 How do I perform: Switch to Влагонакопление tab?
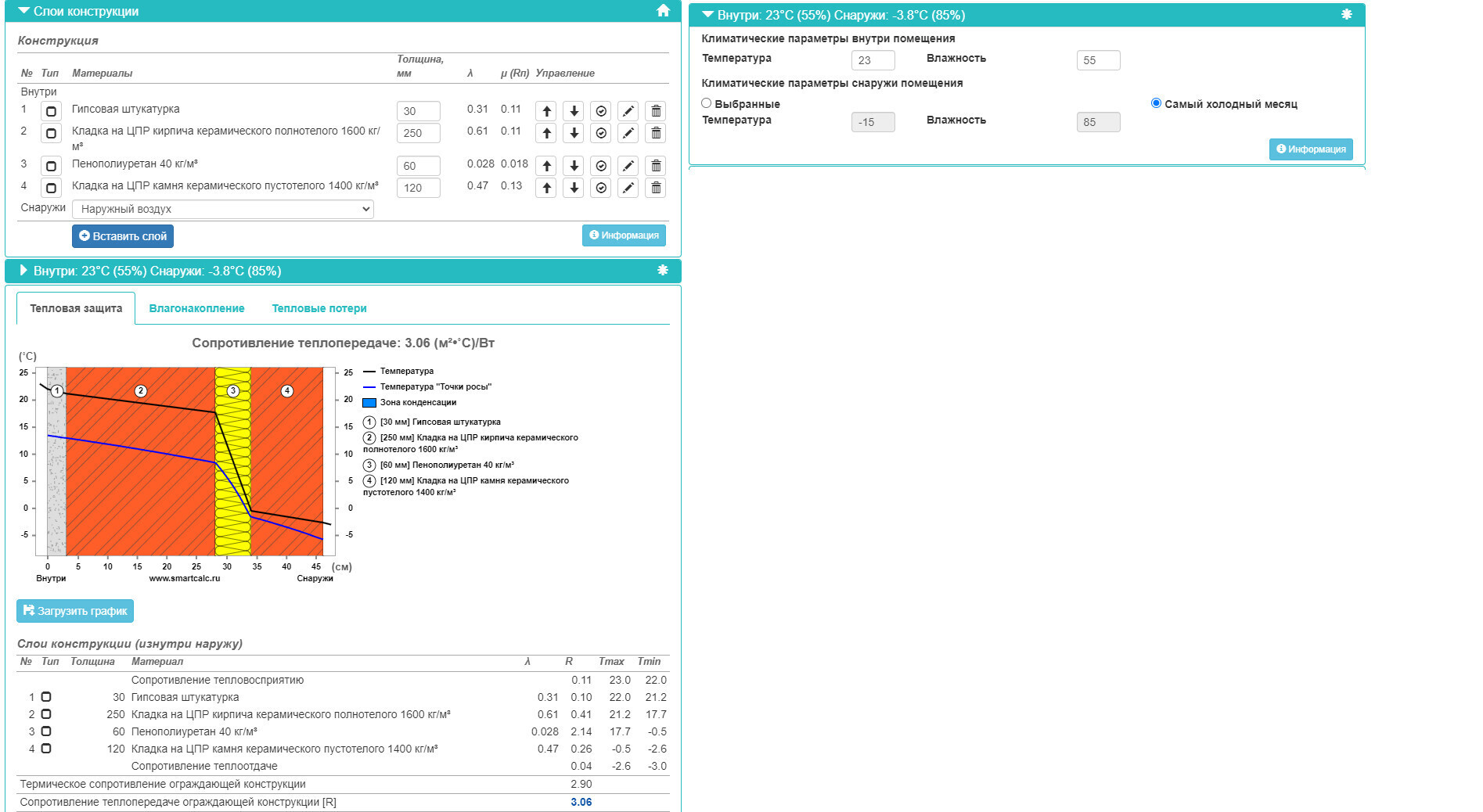[196, 308]
